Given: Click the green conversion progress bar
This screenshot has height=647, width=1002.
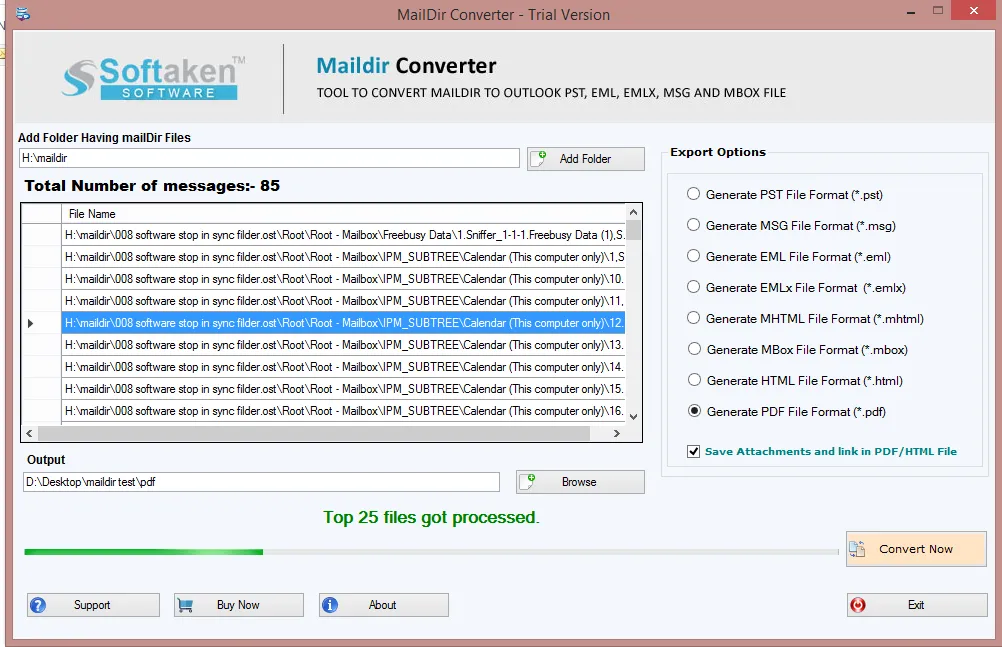Looking at the screenshot, I should point(431,552).
